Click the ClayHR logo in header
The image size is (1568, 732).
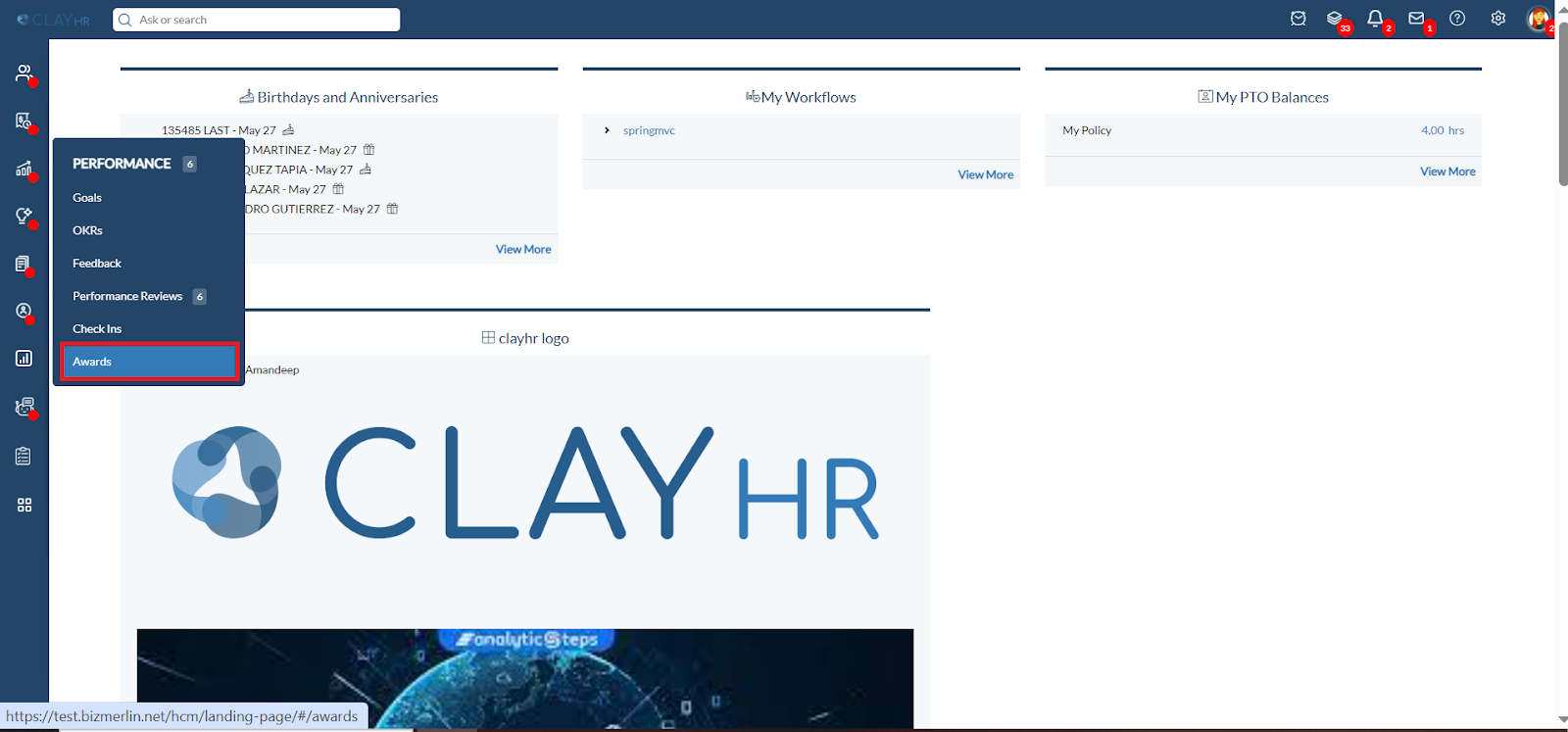tap(53, 20)
